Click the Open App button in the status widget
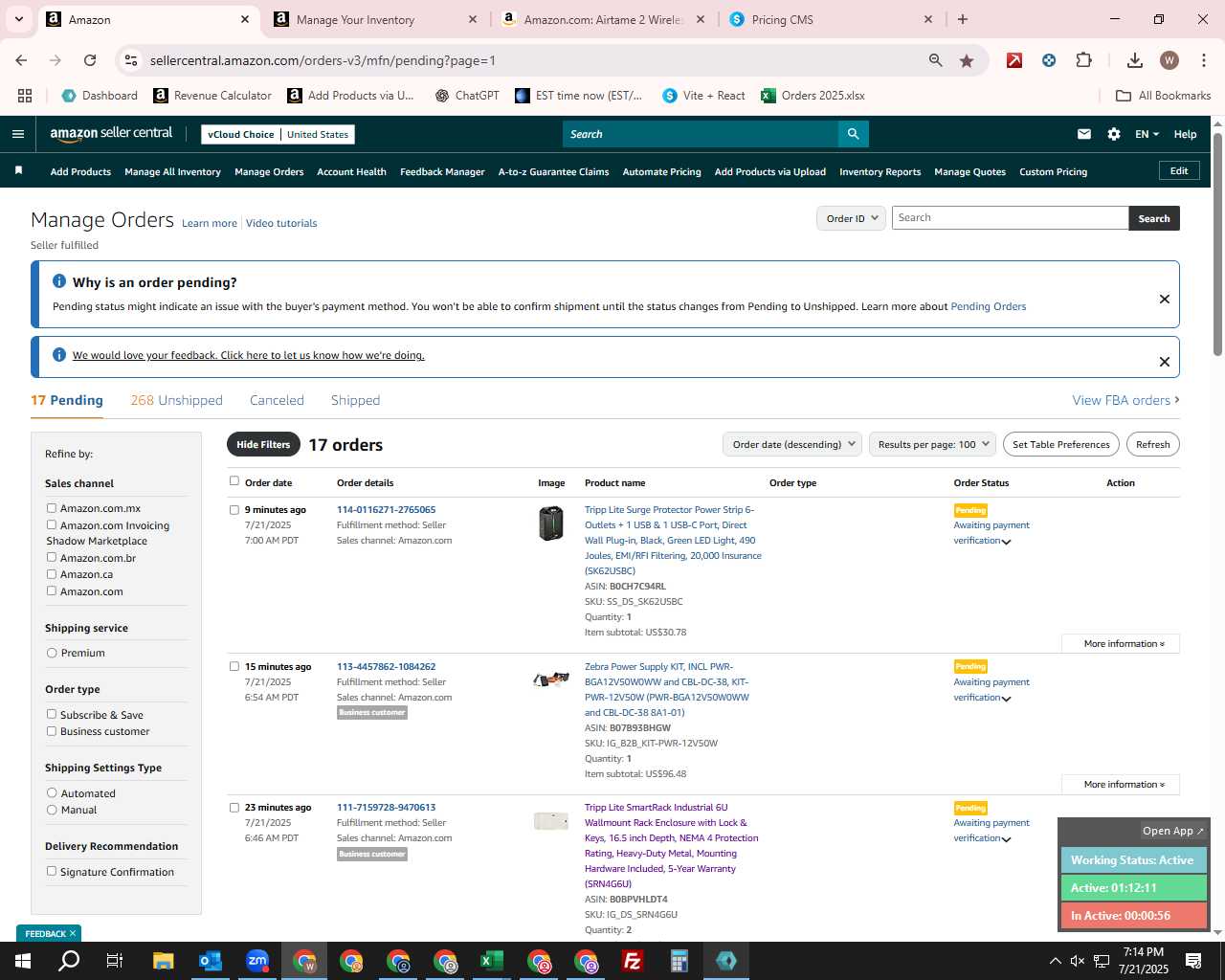Viewport: 1225px width, 980px height. [1173, 831]
